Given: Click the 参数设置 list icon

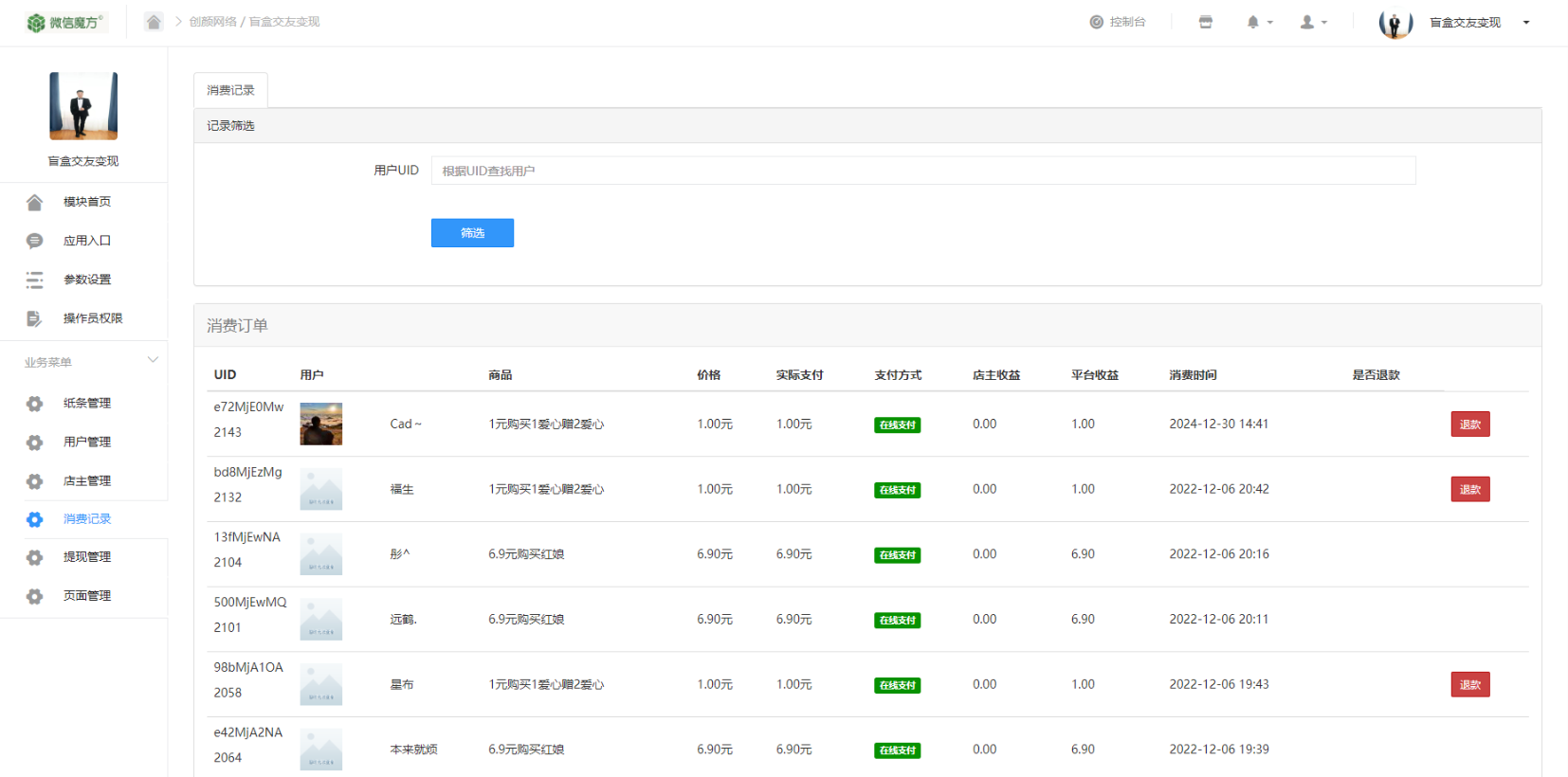Looking at the screenshot, I should point(35,280).
